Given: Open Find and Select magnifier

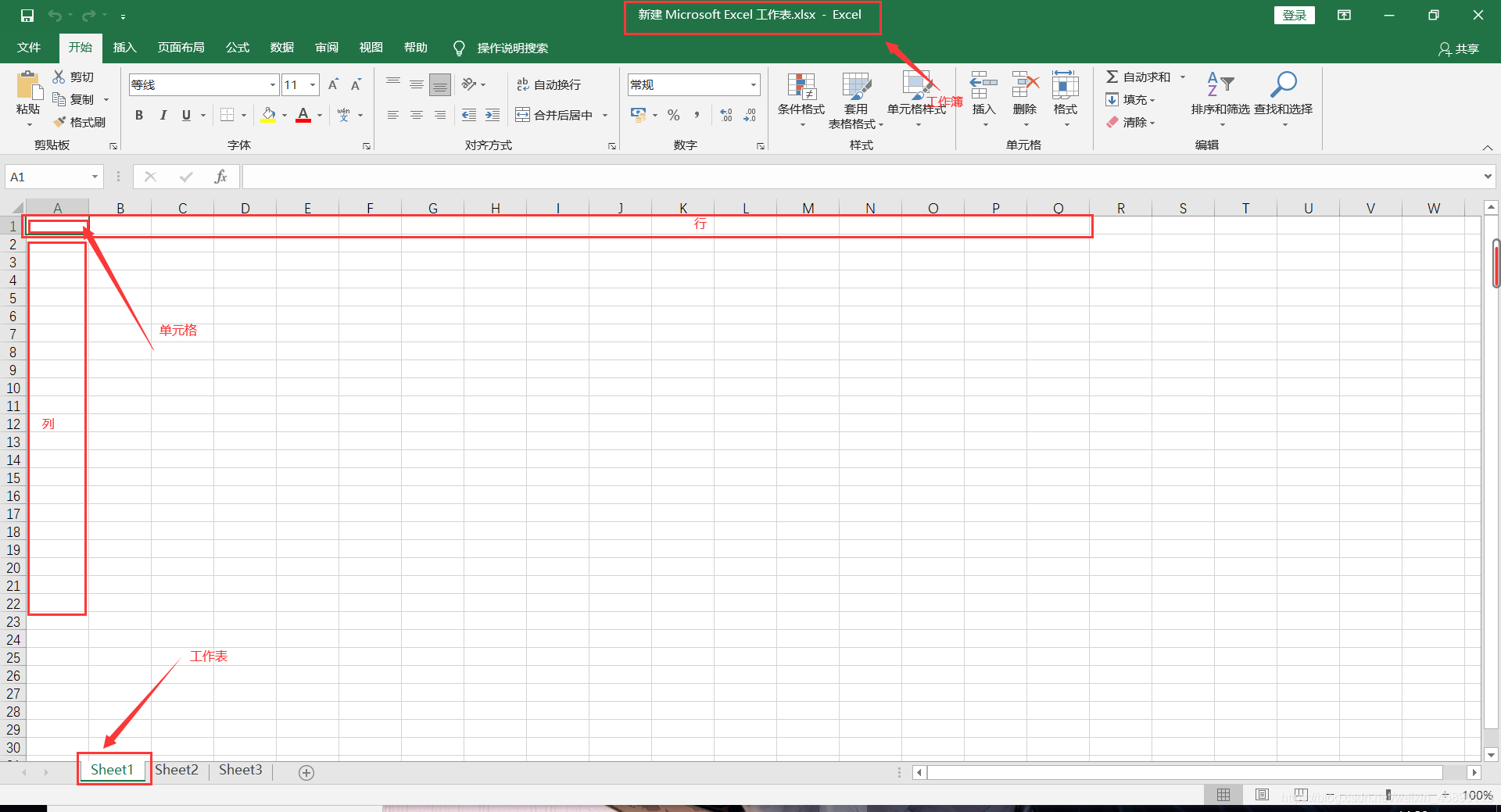Looking at the screenshot, I should click(x=1283, y=84).
